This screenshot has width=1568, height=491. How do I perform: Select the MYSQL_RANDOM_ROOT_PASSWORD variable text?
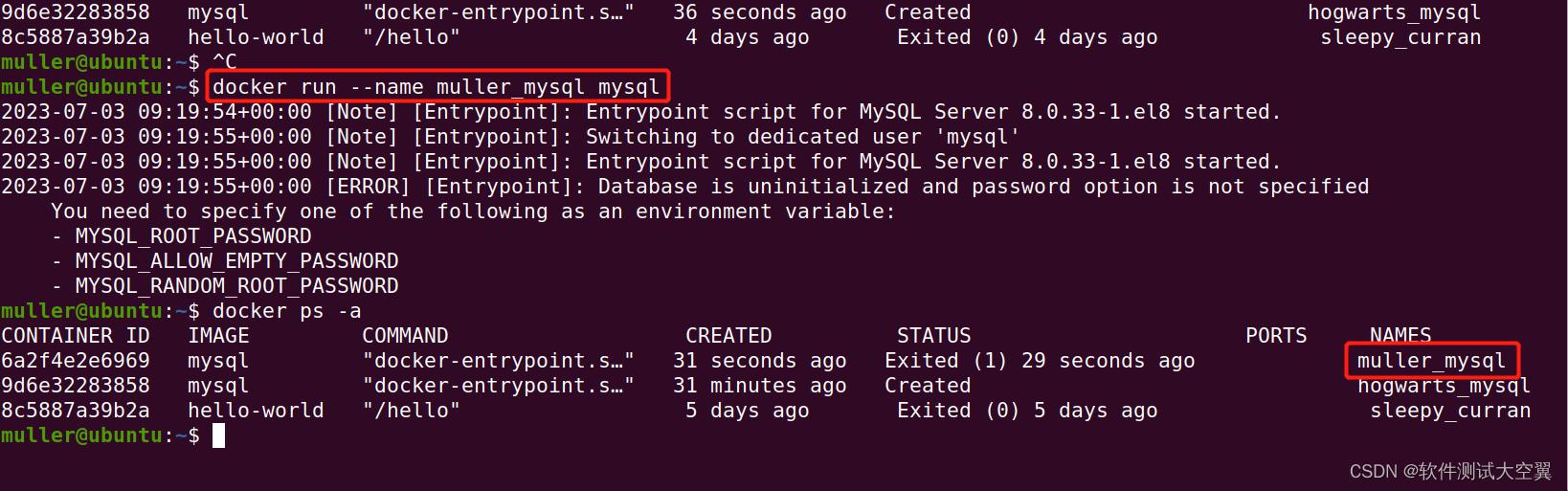(x=236, y=286)
